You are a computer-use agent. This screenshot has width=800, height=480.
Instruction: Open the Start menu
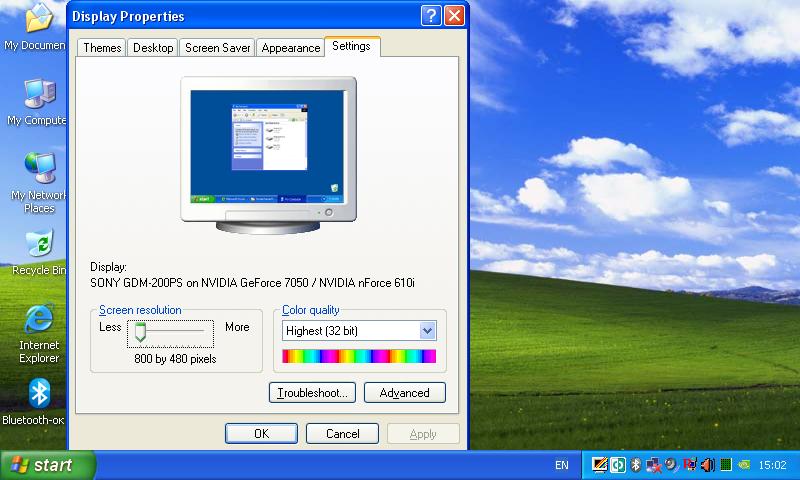[x=47, y=465]
